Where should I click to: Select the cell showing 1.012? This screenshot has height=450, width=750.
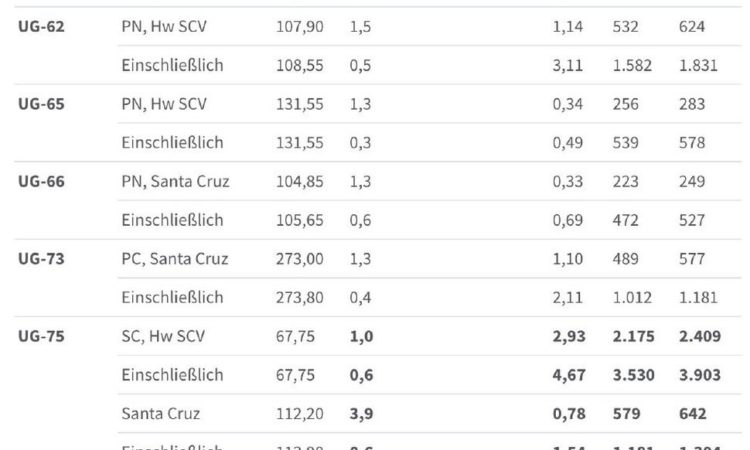pyautogui.click(x=632, y=298)
